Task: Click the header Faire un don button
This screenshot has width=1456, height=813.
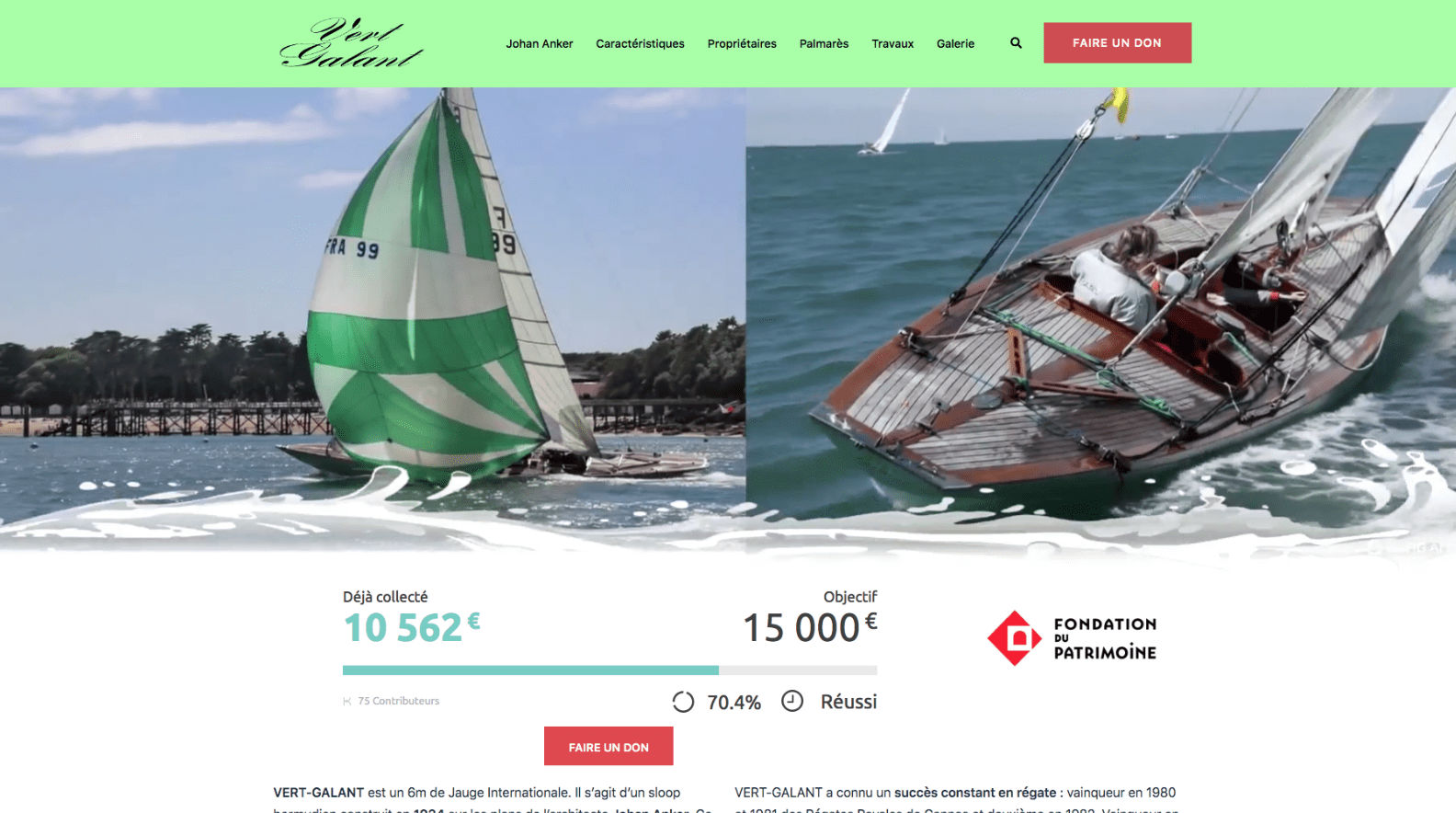Action: [1117, 43]
